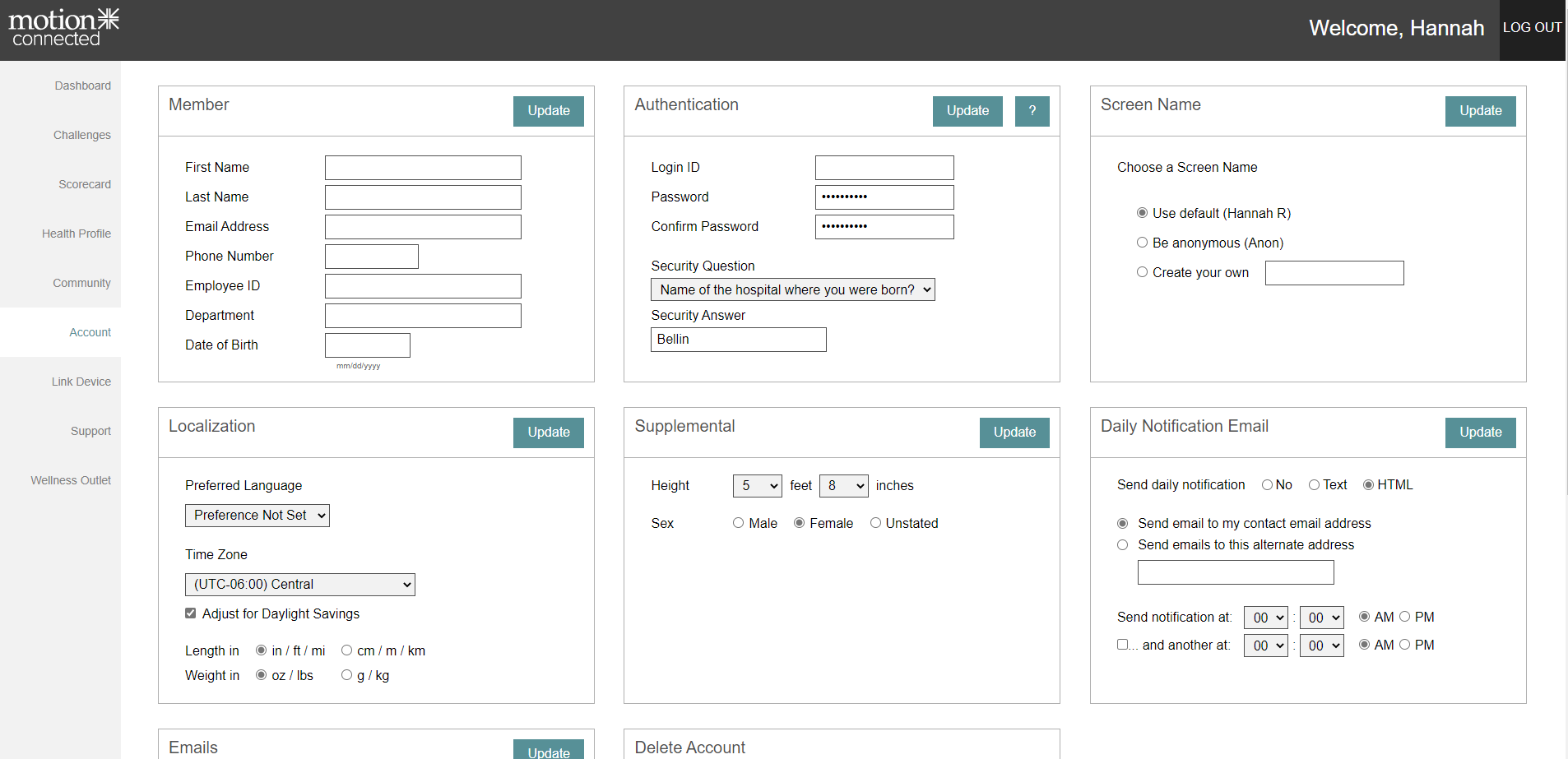Click the Motion Connected logo
Image resolution: width=1568 pixels, height=759 pixels.
pos(64,27)
